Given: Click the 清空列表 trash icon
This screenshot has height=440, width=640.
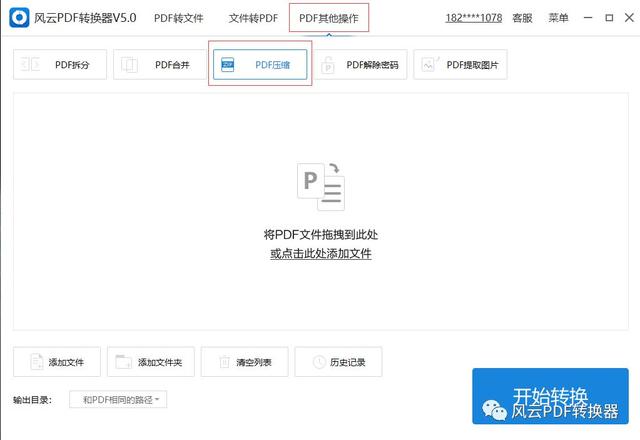Looking at the screenshot, I should click(224, 362).
